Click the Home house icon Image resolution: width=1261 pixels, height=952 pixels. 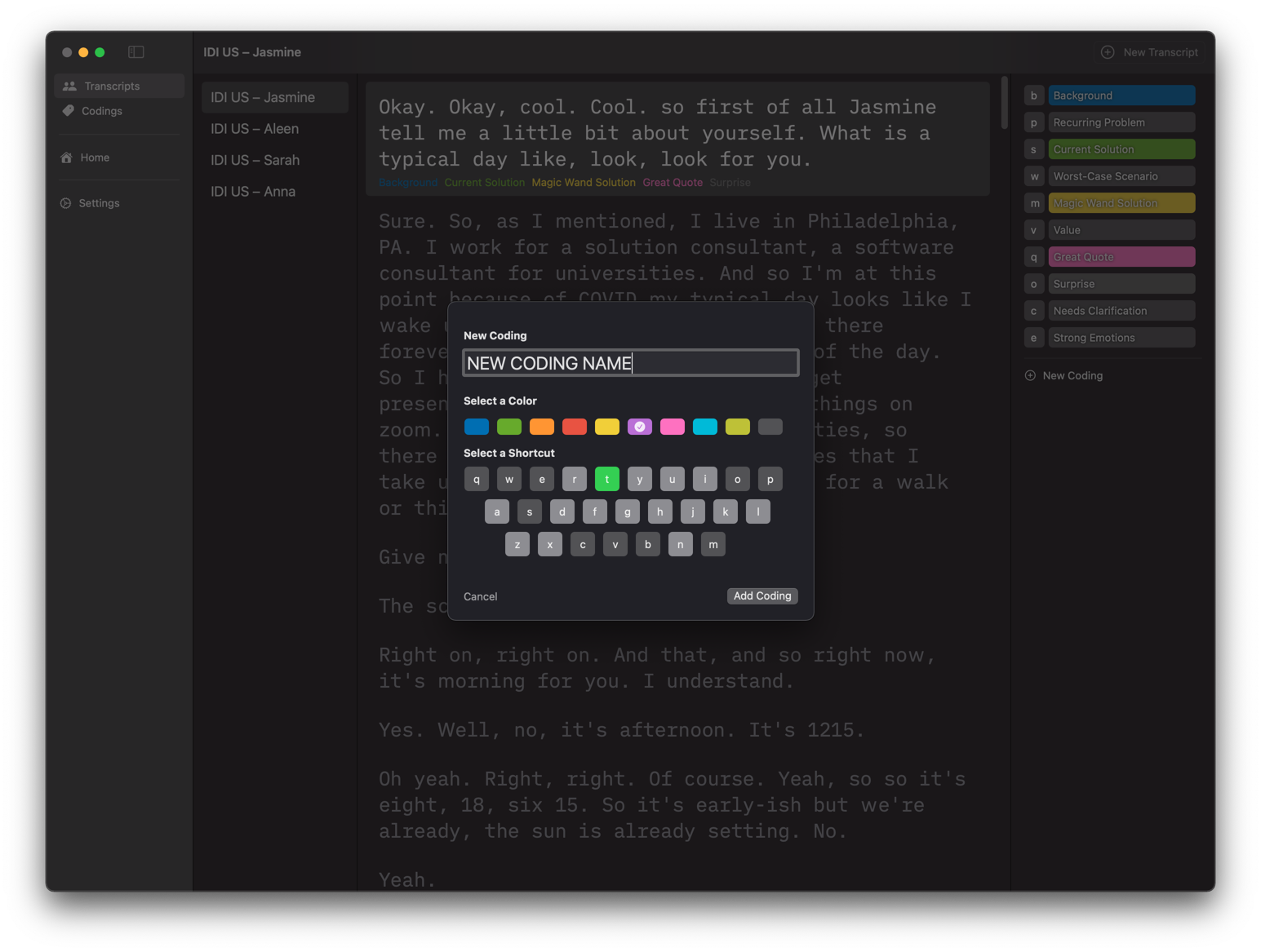point(67,157)
